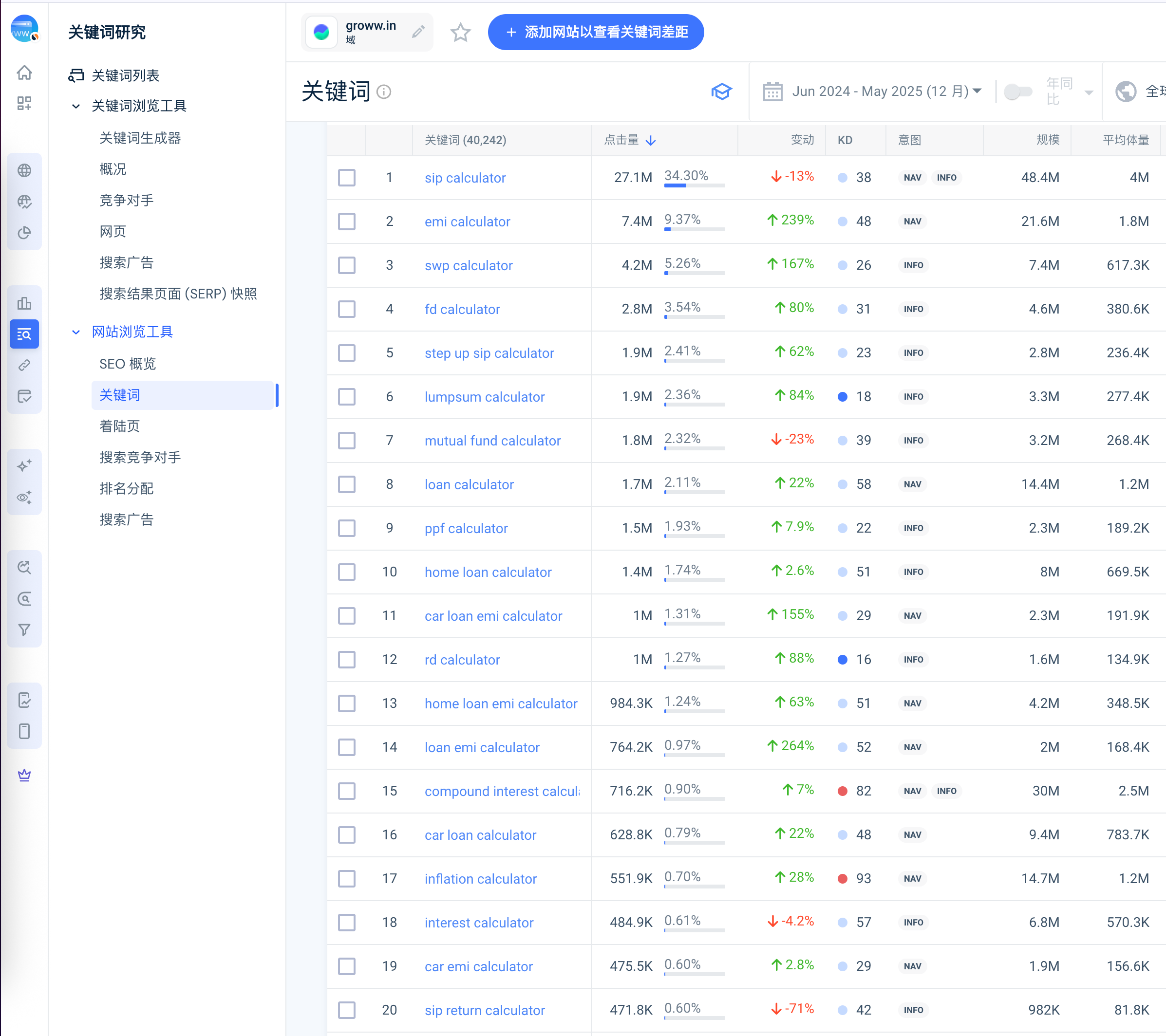Edit the domain with pencil icon
This screenshot has width=1166, height=1036.
(x=418, y=32)
